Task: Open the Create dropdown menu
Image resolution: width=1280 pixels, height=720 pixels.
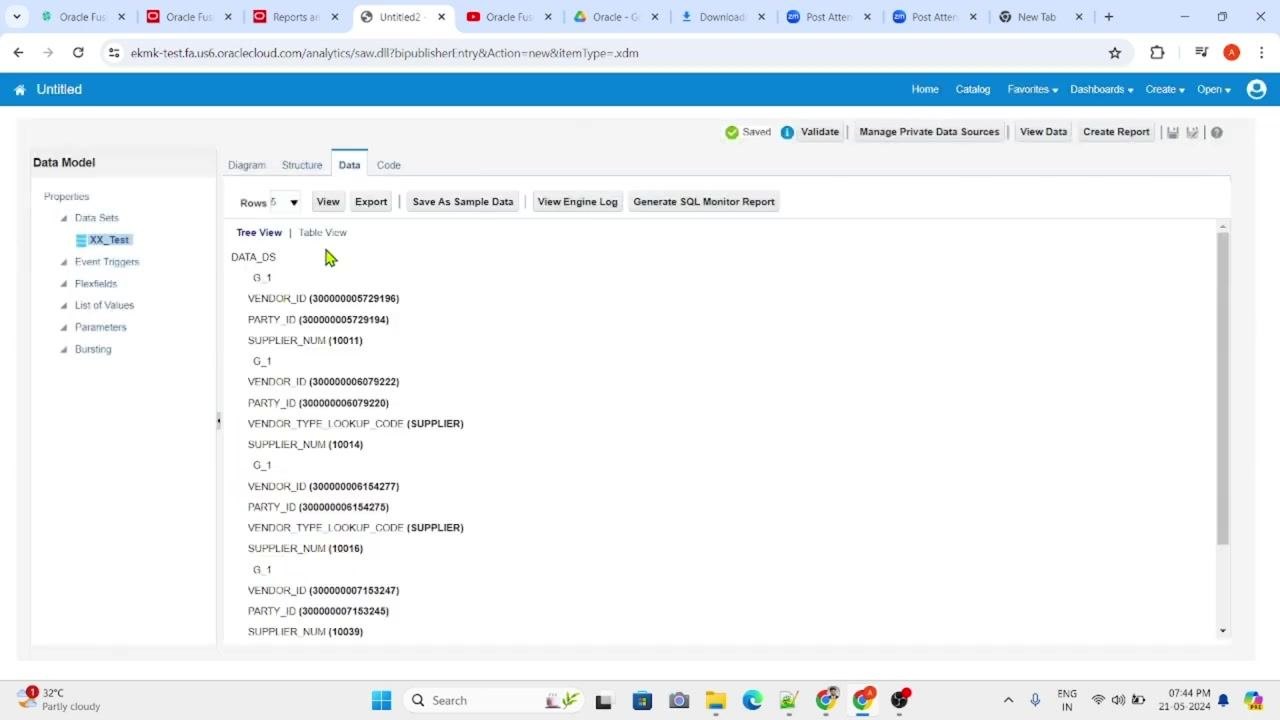Action: tap(1165, 89)
